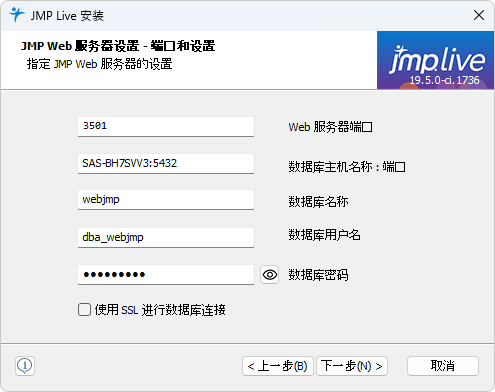
Task: Enable 使用 SSL 进行数据库连接 checkbox
Action: tap(84, 310)
